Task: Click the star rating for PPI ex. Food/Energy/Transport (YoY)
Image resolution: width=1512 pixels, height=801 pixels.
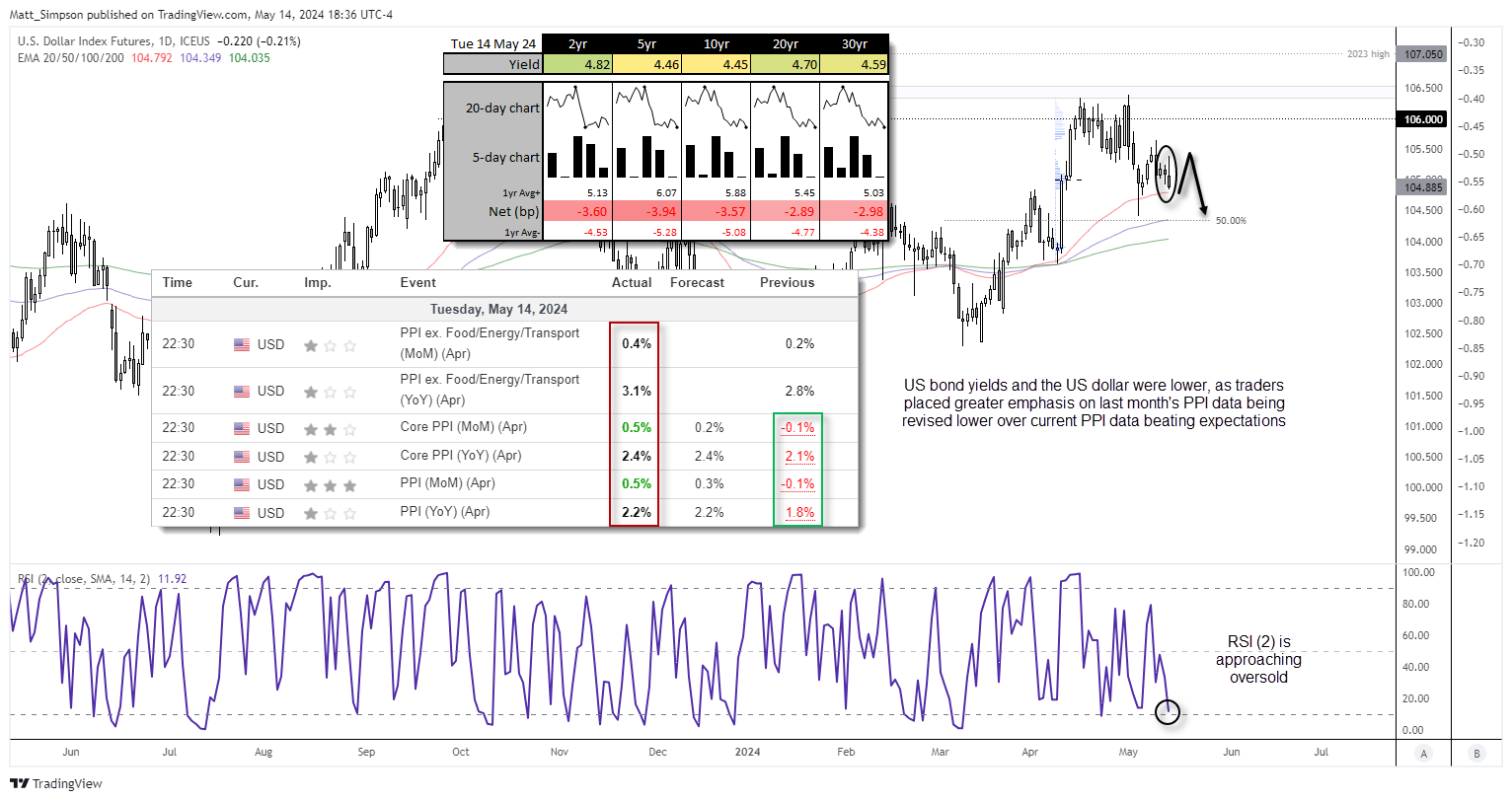Action: pos(330,392)
